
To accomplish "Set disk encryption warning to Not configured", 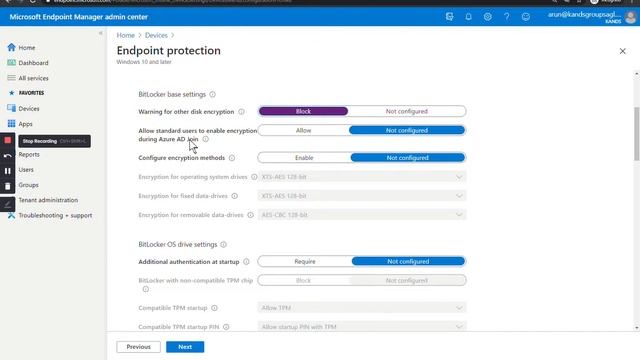I will click(x=407, y=111).
